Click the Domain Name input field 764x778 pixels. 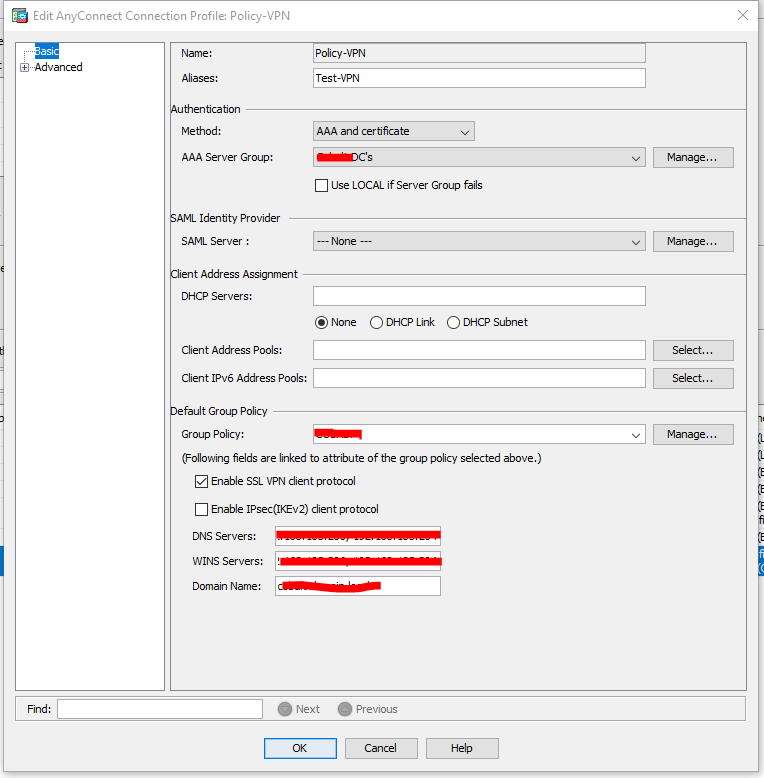(x=358, y=586)
